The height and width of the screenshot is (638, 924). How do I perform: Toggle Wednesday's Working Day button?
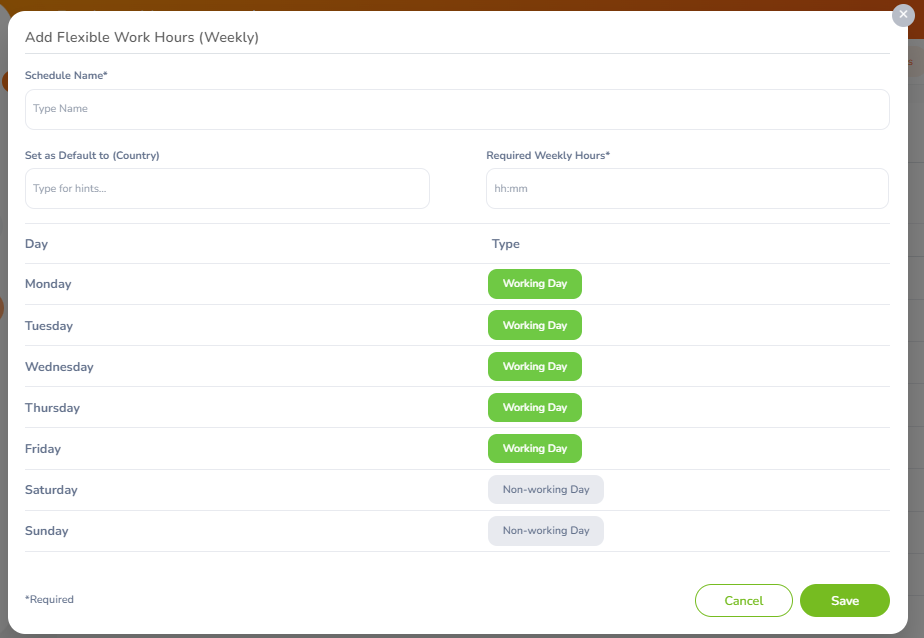[534, 366]
